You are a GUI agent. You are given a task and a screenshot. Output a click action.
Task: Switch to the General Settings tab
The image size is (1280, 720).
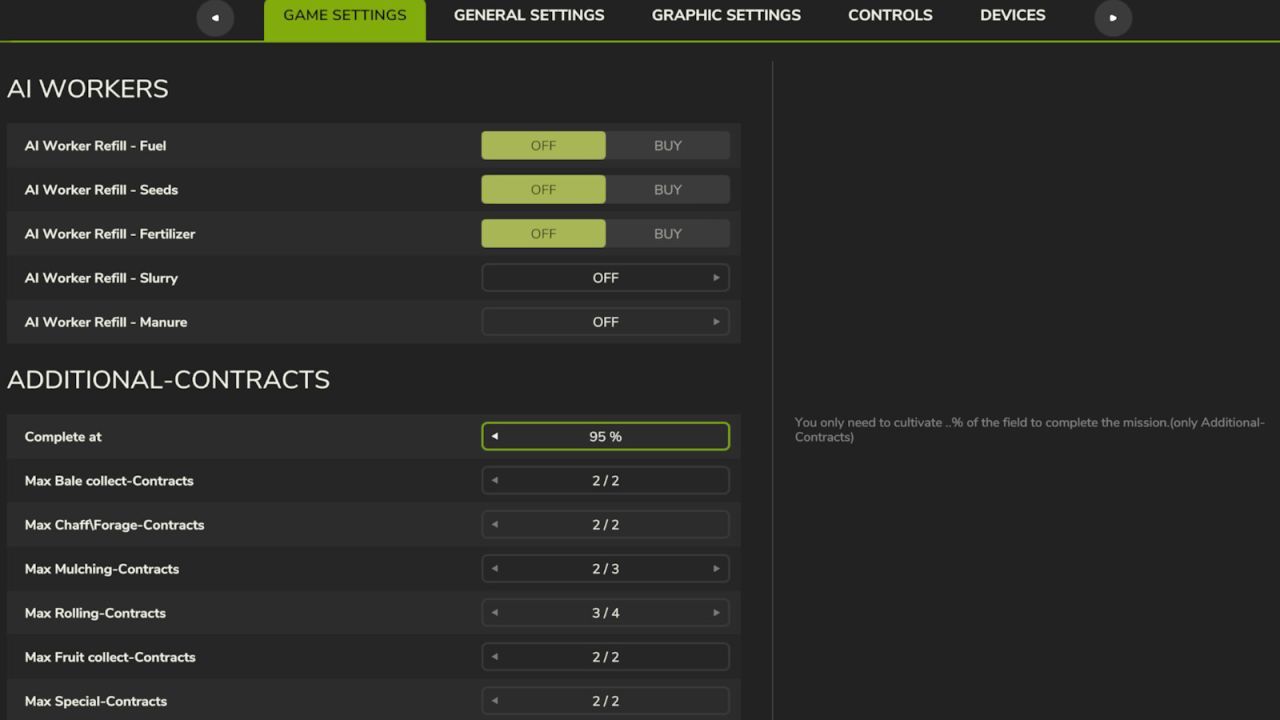529,15
